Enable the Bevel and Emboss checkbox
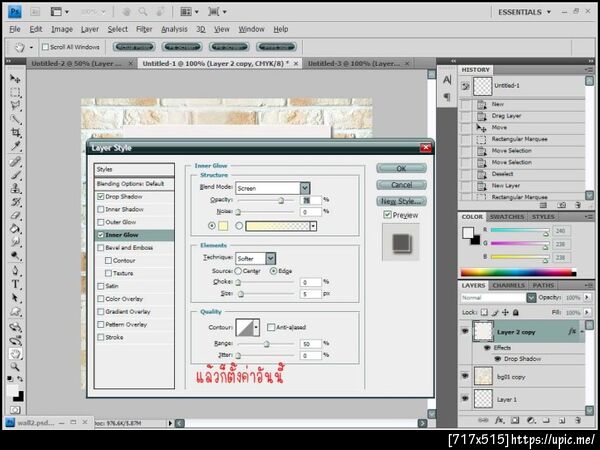The width and height of the screenshot is (600, 450). (x=101, y=248)
